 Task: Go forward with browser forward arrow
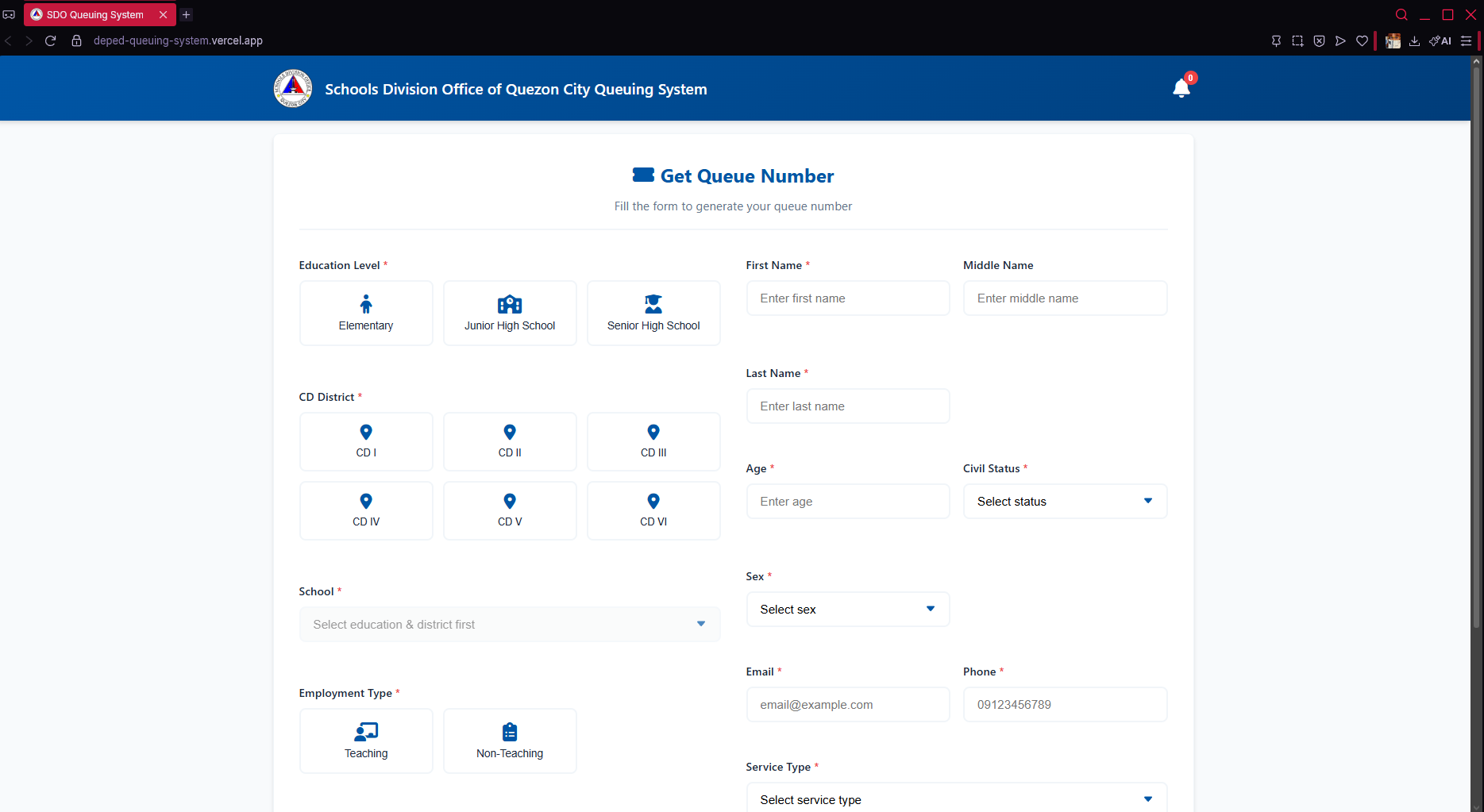coord(29,40)
